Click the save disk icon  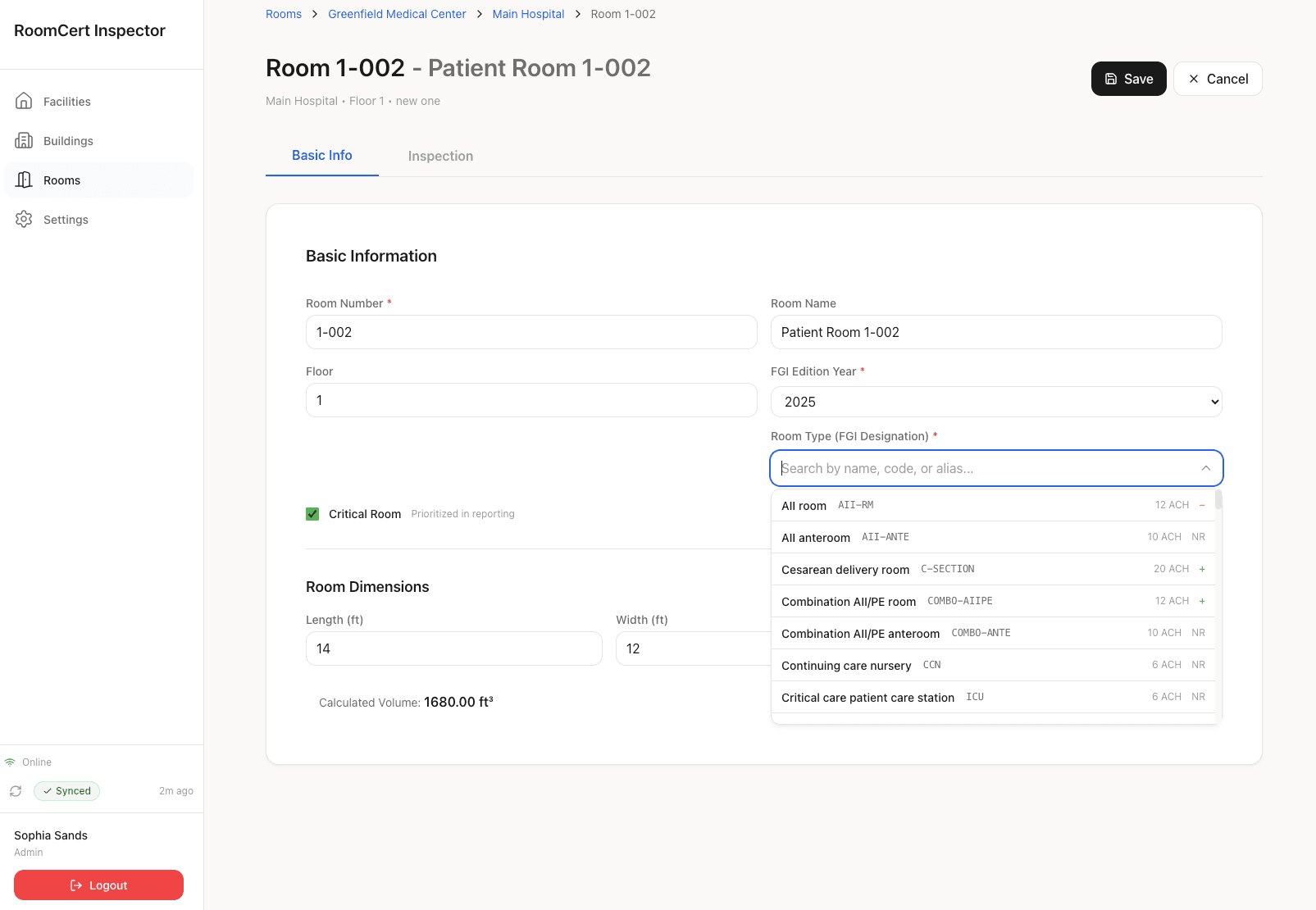(1111, 79)
